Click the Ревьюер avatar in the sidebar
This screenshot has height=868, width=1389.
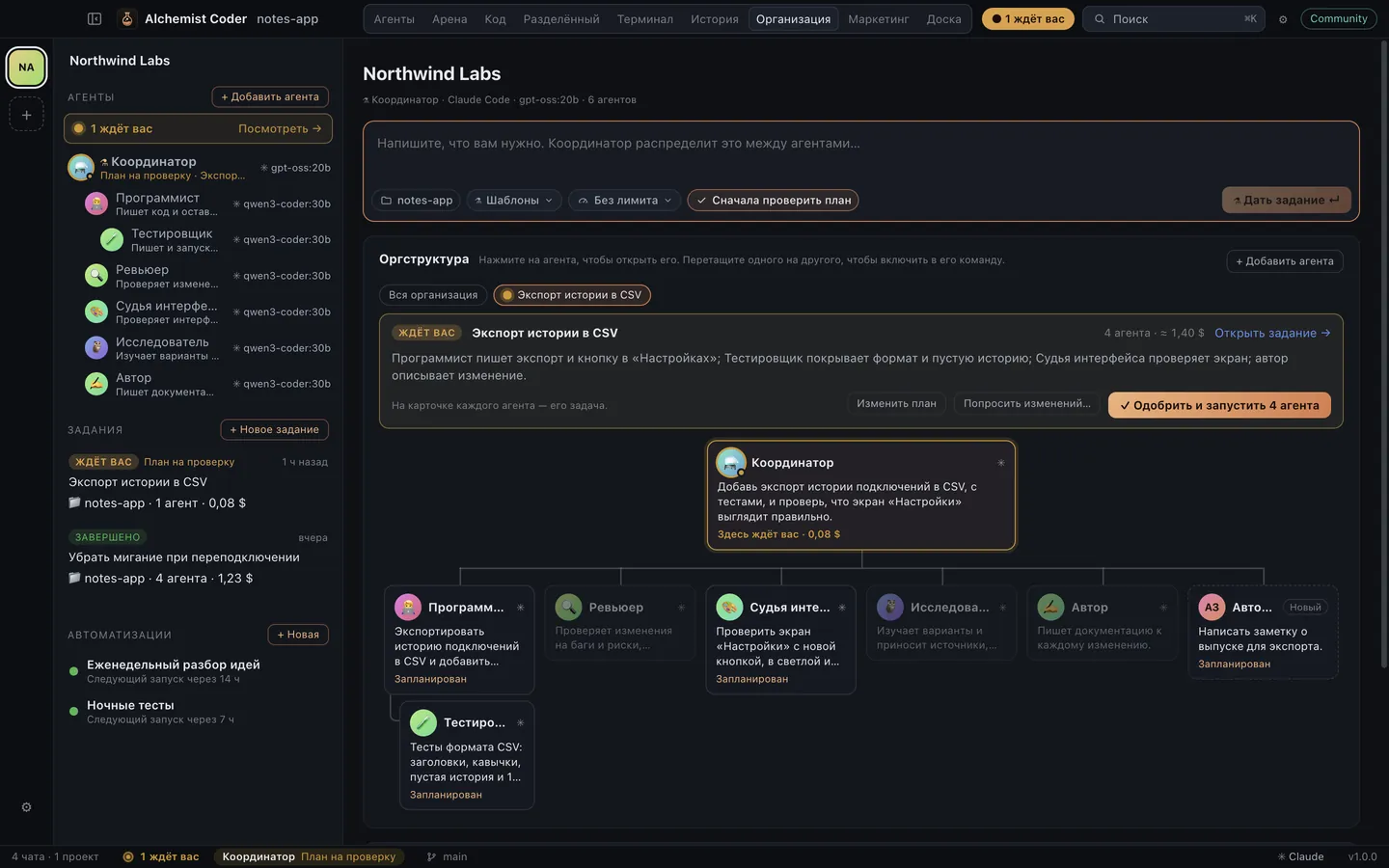tap(96, 276)
